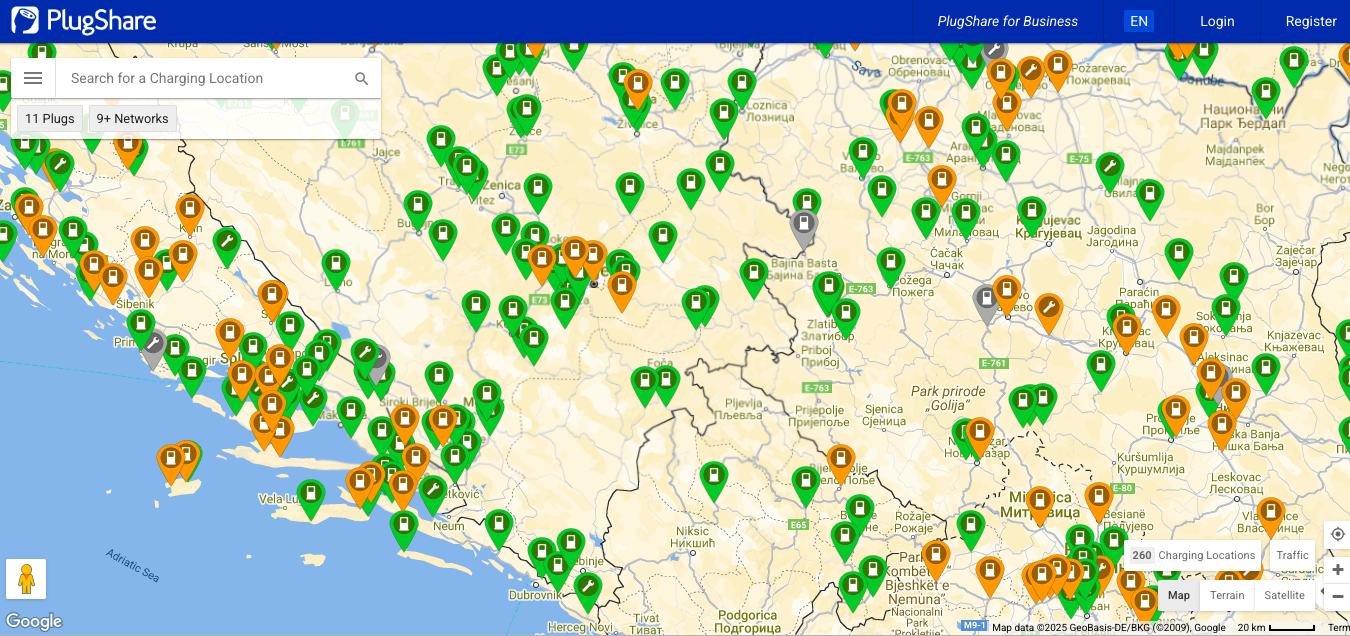This screenshot has height=636, width=1350.
Task: Switch to Terrain view
Action: pos(1227,595)
